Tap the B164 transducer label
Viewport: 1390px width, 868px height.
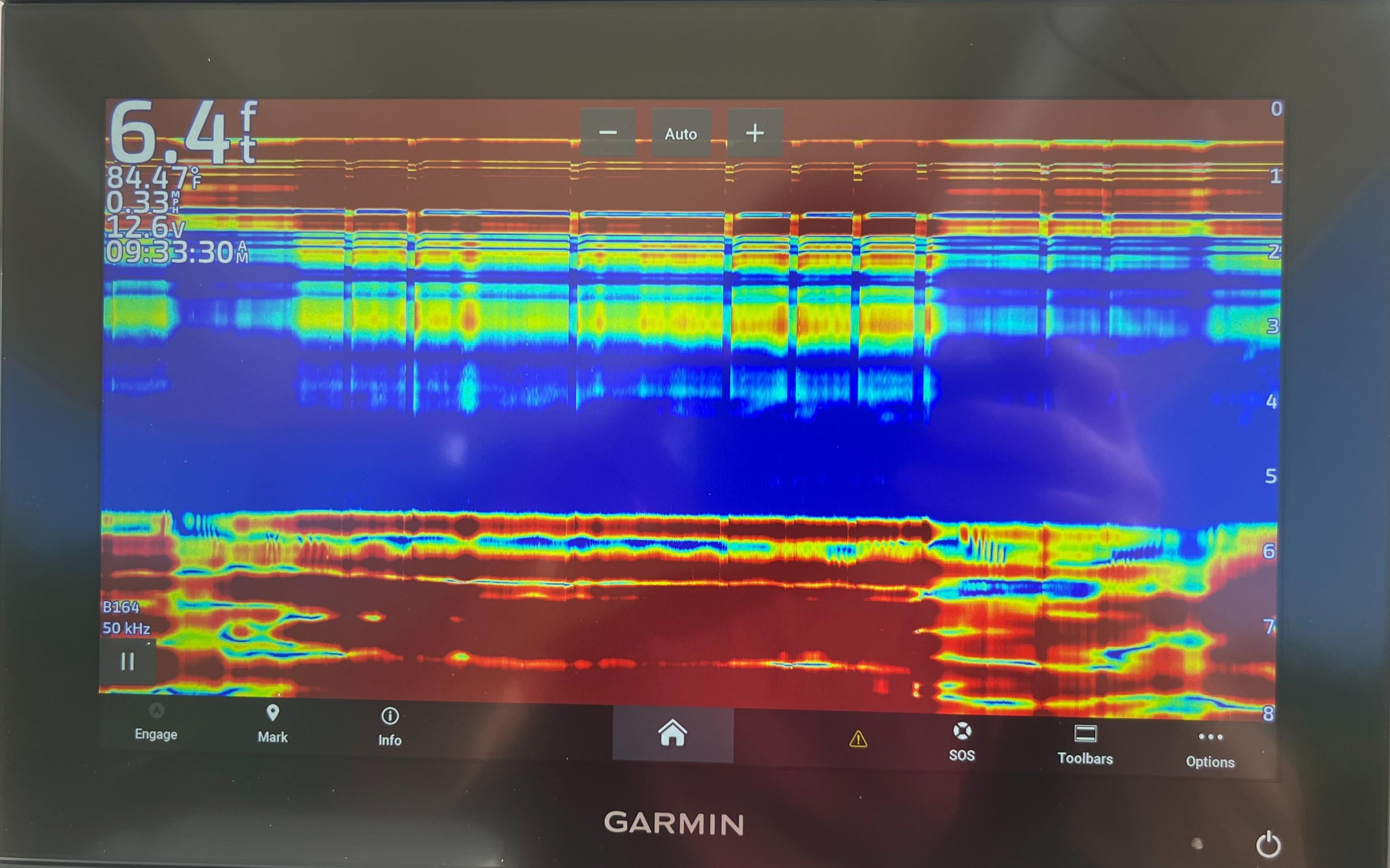pos(121,607)
